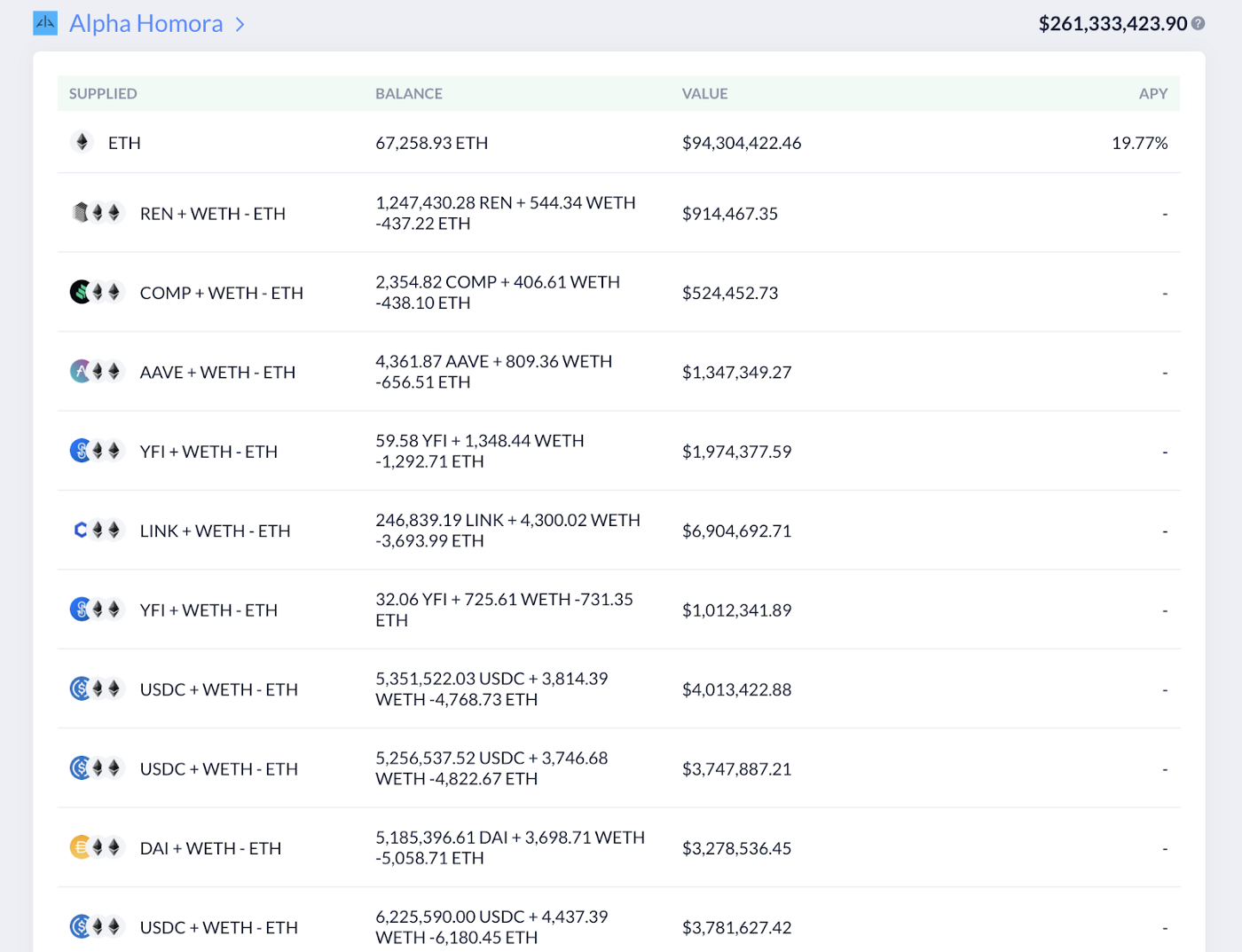Select the 6,225,590.00 USDC balance text

[x=492, y=927]
